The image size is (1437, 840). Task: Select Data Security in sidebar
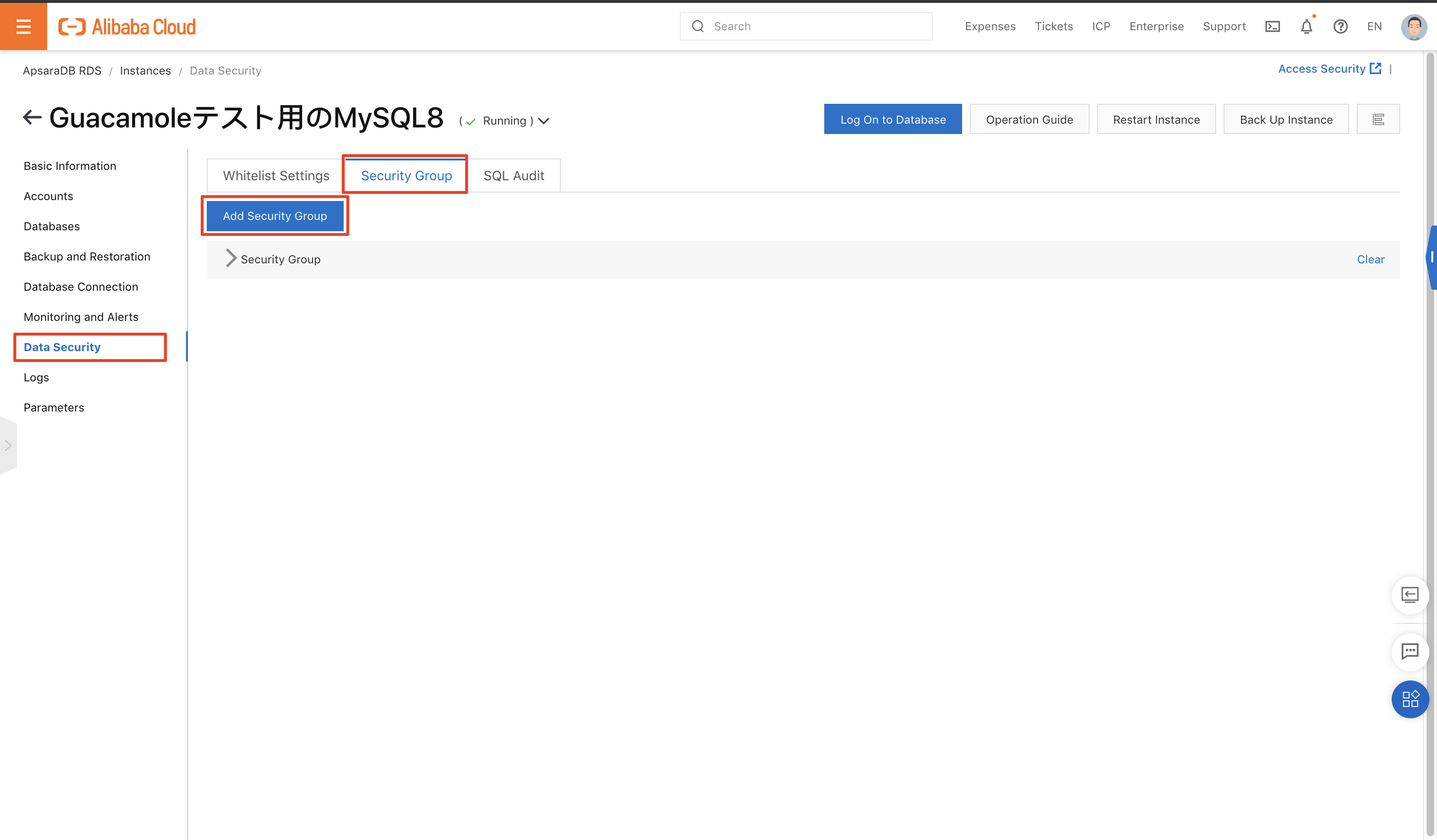pyautogui.click(x=62, y=347)
